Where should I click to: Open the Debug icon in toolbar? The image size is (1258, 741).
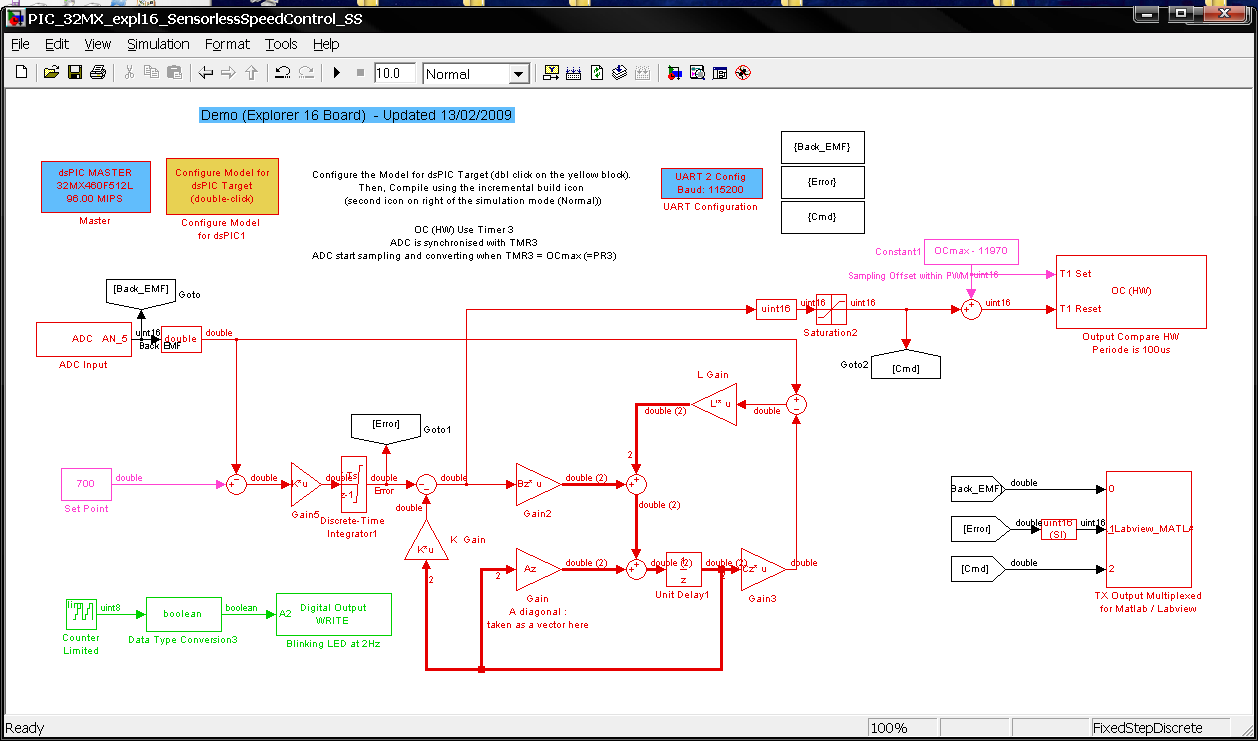pyautogui.click(x=743, y=73)
